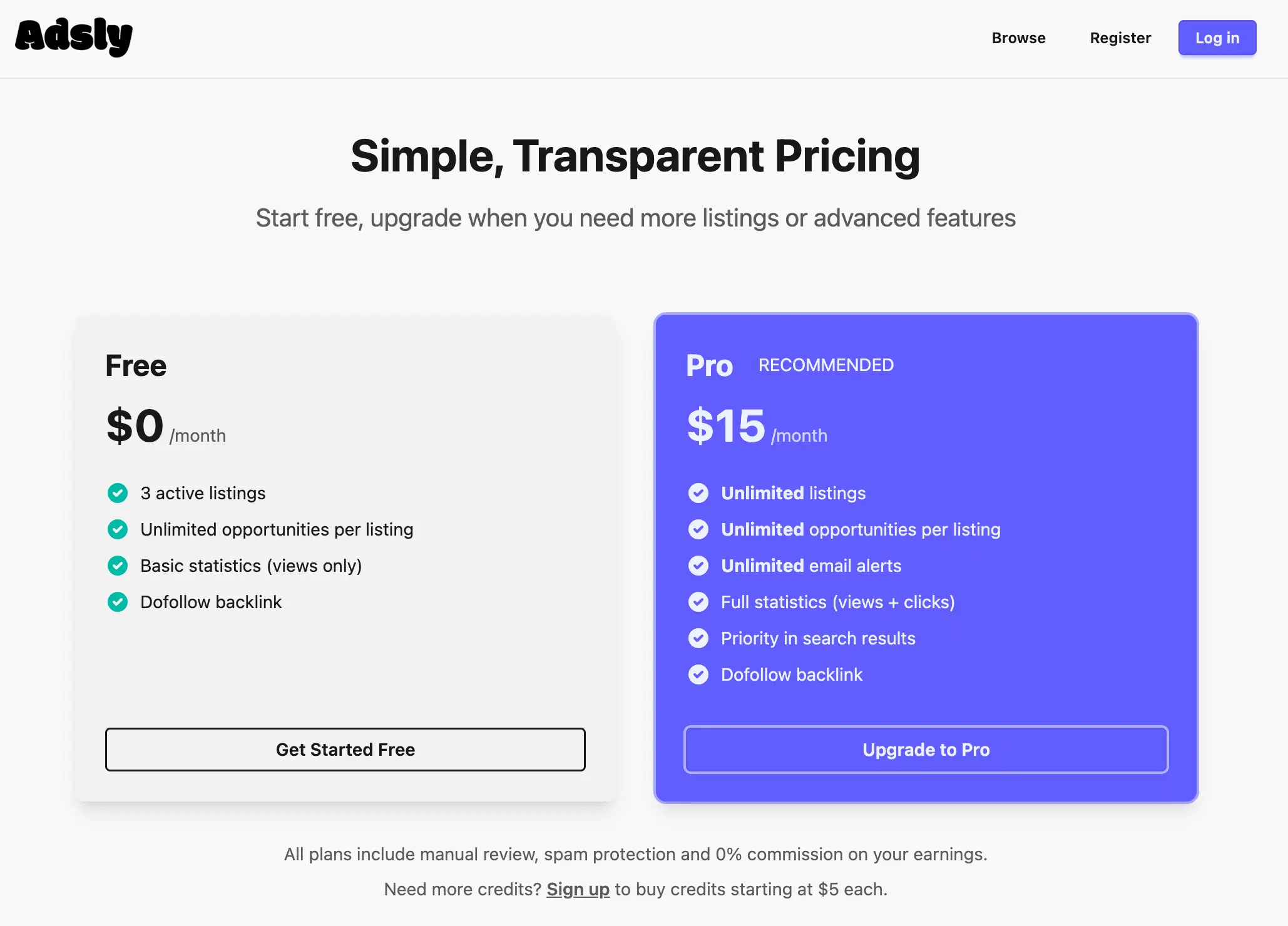The width and height of the screenshot is (1288, 926).
Task: Choose Upgrade to Pro
Action: point(926,750)
